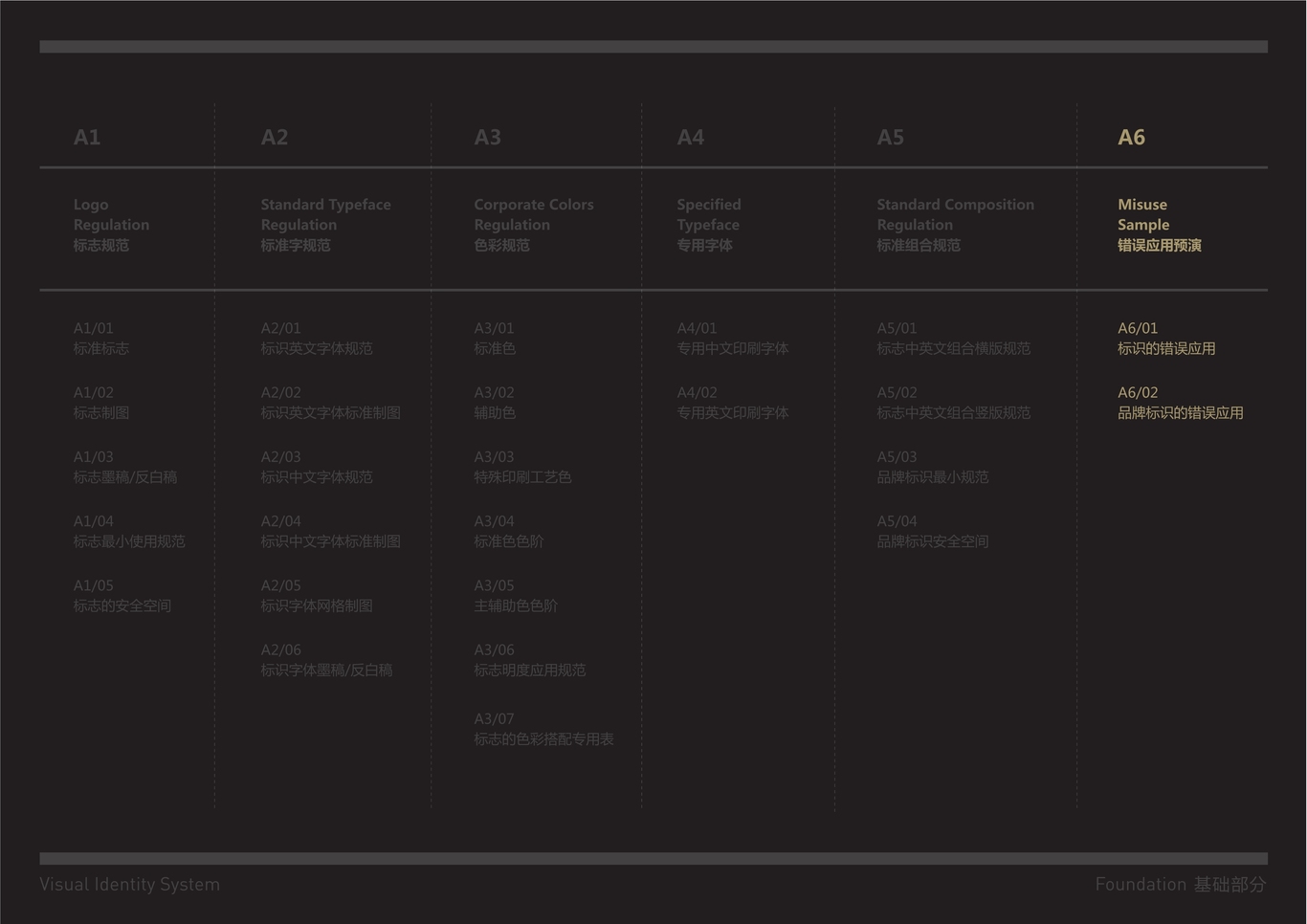Open entry A3/04 标准色色阶
Viewport: 1307px width, 924px height.
pos(509,531)
